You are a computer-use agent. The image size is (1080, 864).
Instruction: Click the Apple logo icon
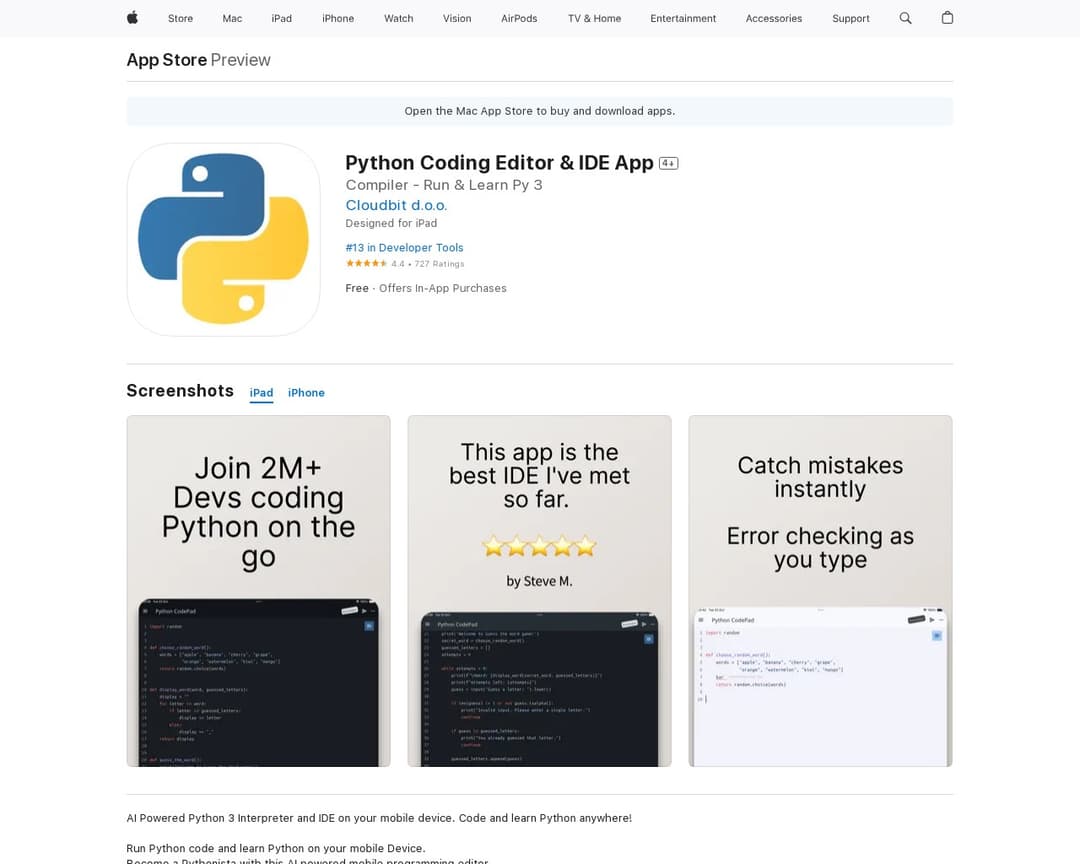pos(132,18)
